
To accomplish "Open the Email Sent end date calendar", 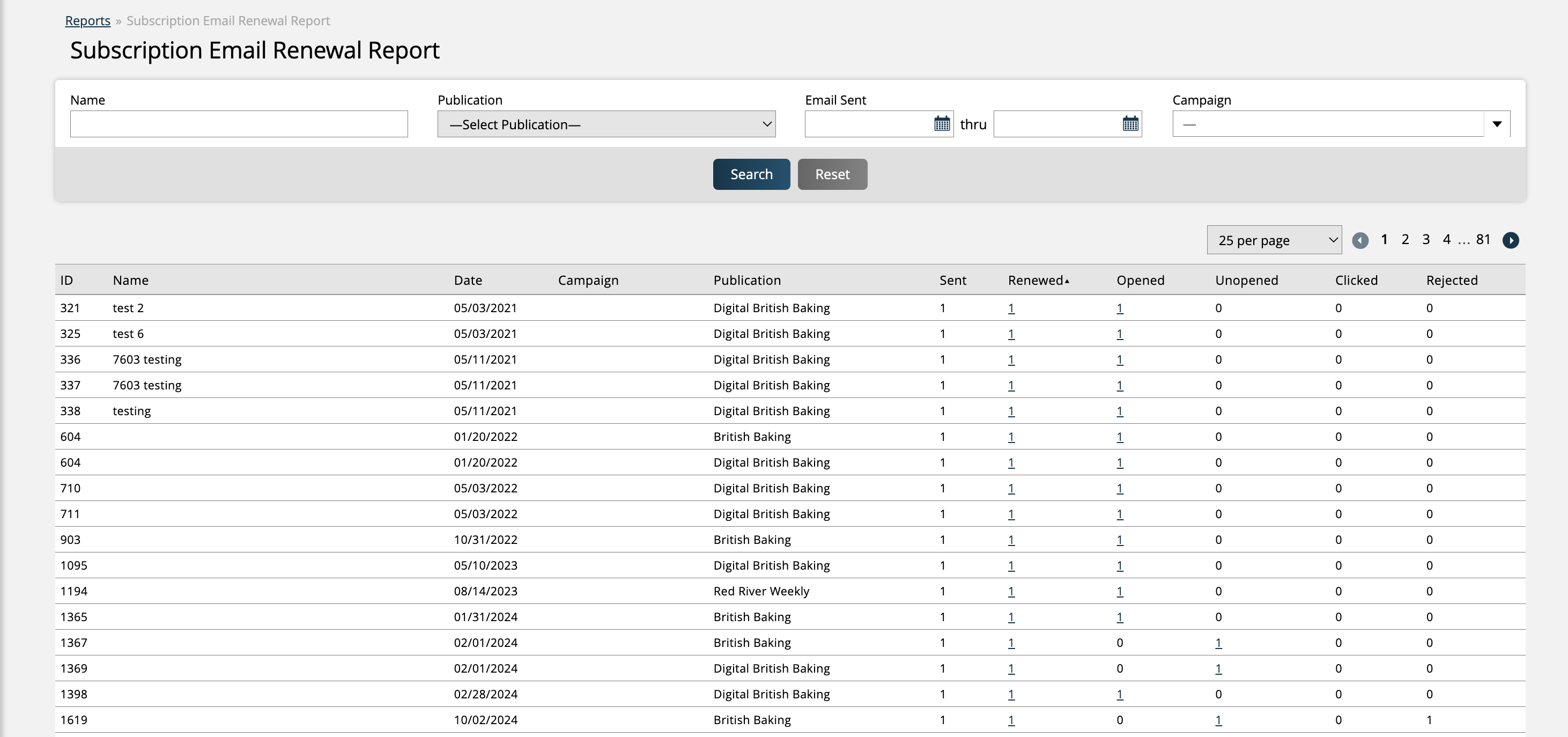I will (1130, 124).
